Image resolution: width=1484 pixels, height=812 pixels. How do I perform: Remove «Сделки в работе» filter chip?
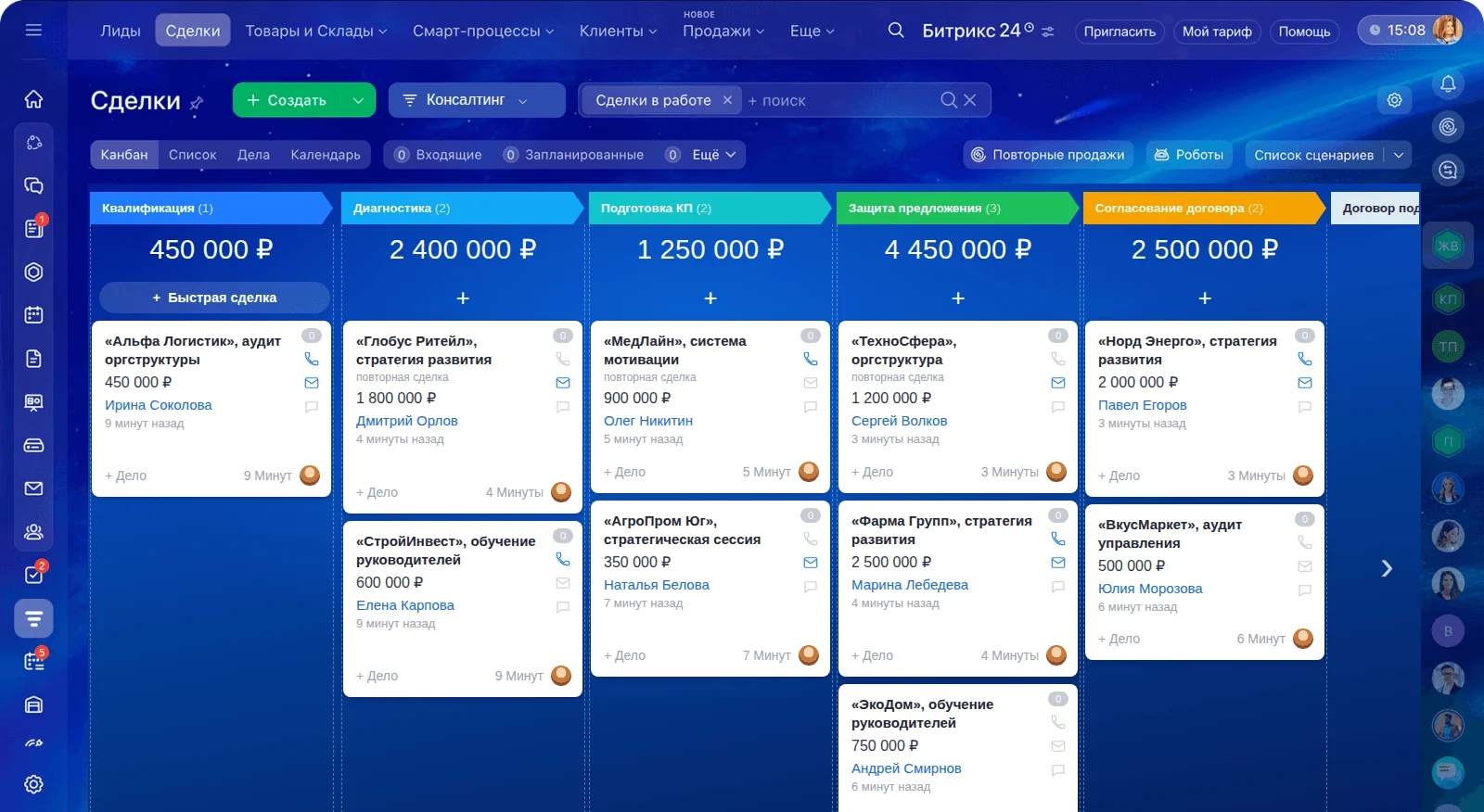[727, 100]
